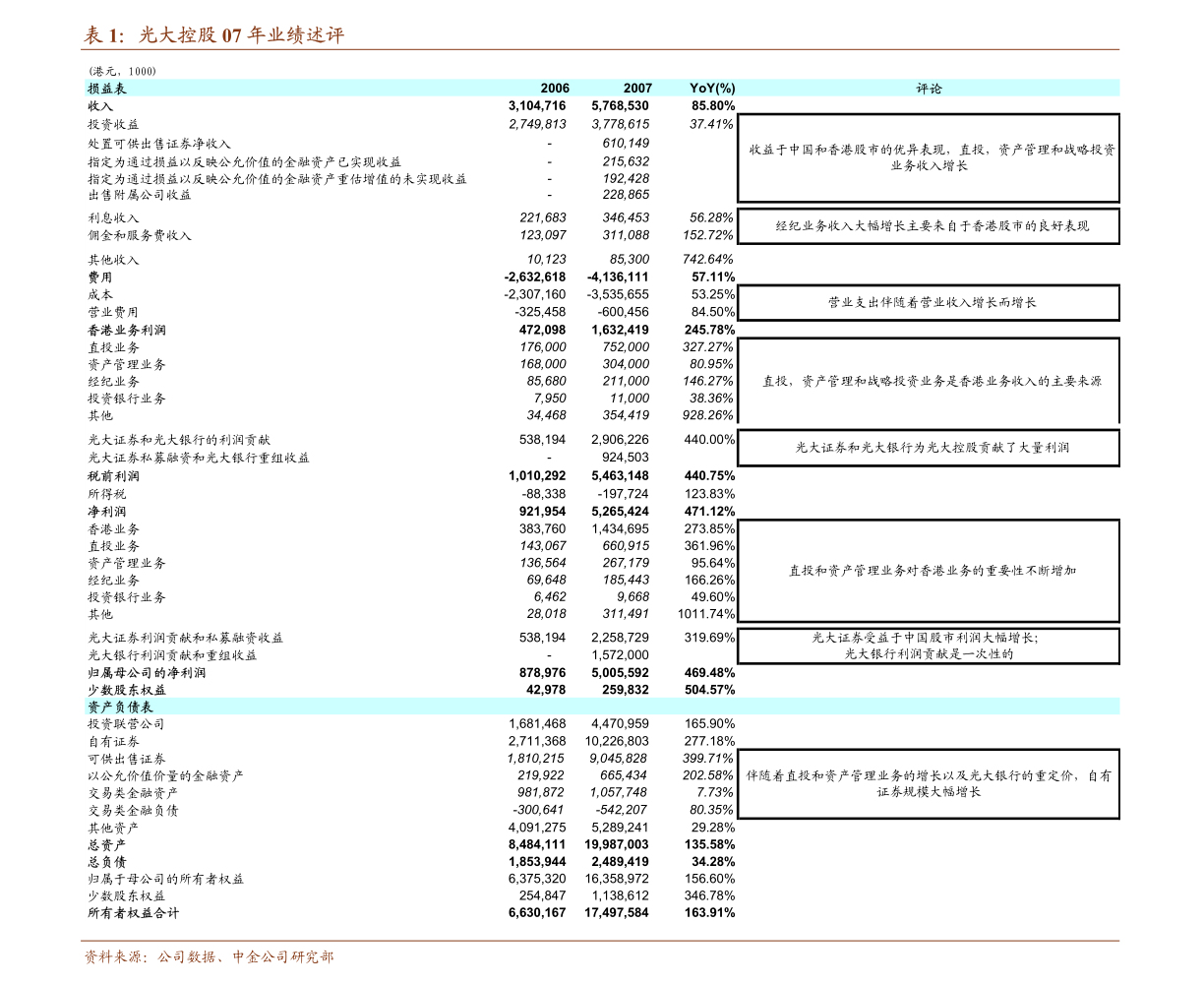Click the 香港业务利润 row label
This screenshot has width=1204, height=985.
[x=127, y=331]
